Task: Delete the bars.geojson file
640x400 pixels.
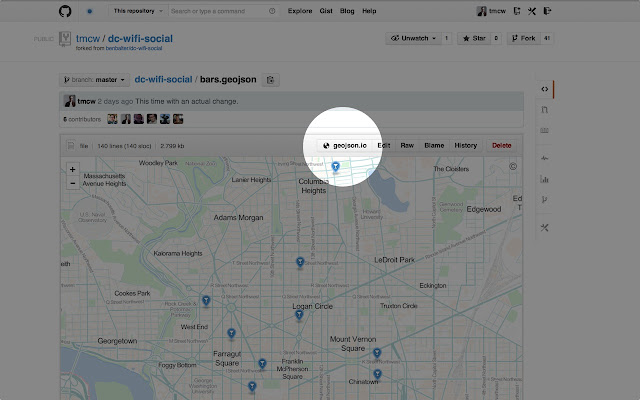Action: (x=502, y=145)
